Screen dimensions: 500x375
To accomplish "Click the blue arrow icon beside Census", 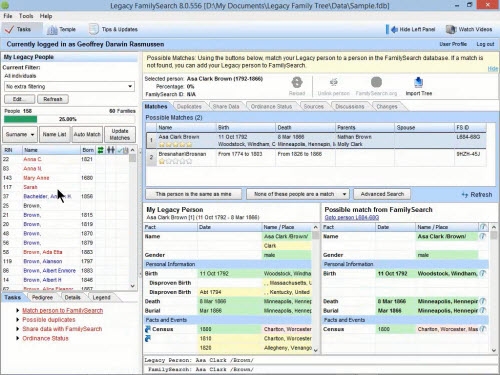I will click(148, 329).
